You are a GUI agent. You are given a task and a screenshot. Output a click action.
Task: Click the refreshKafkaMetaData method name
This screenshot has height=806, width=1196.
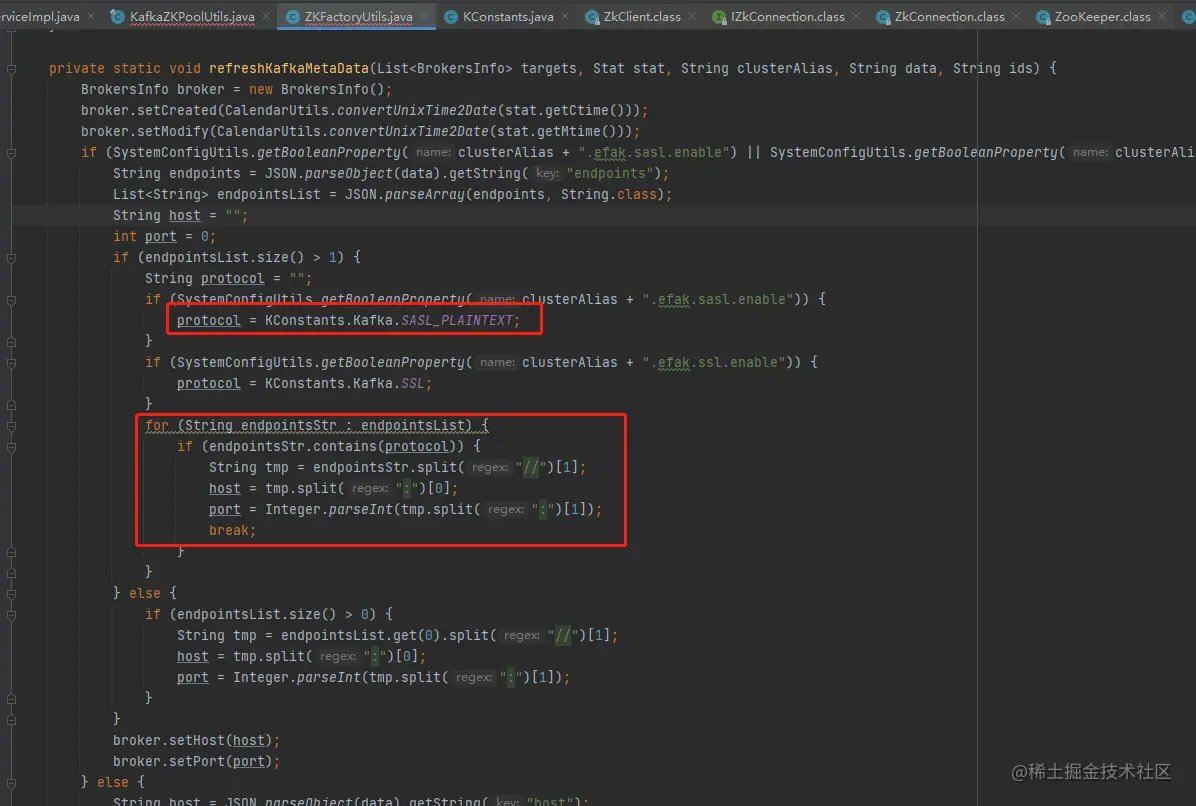(x=289, y=69)
